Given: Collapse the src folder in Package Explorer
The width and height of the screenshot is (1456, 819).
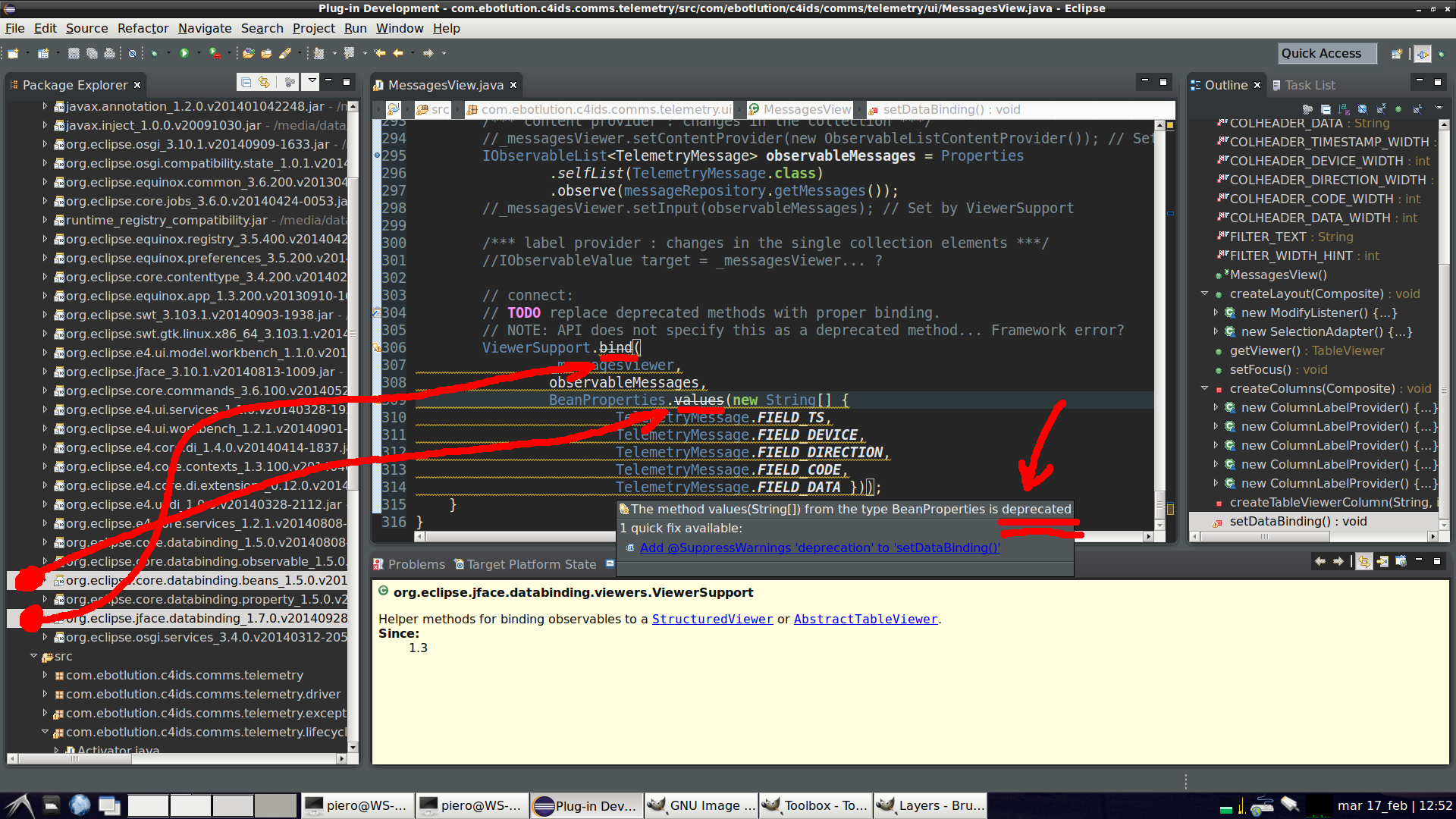Looking at the screenshot, I should [x=33, y=656].
